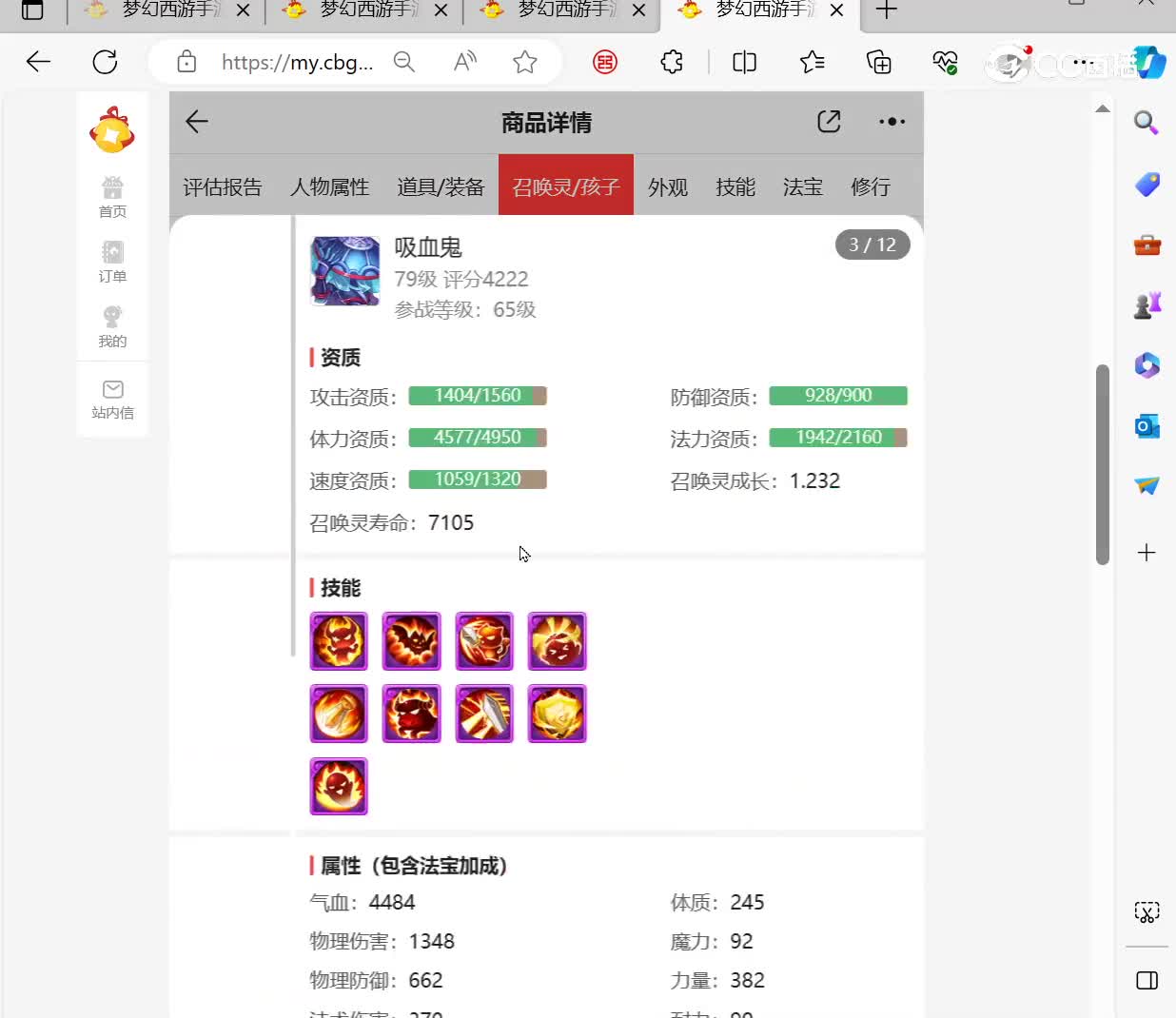Click screenshot tool icon in sidebar

point(1147,912)
